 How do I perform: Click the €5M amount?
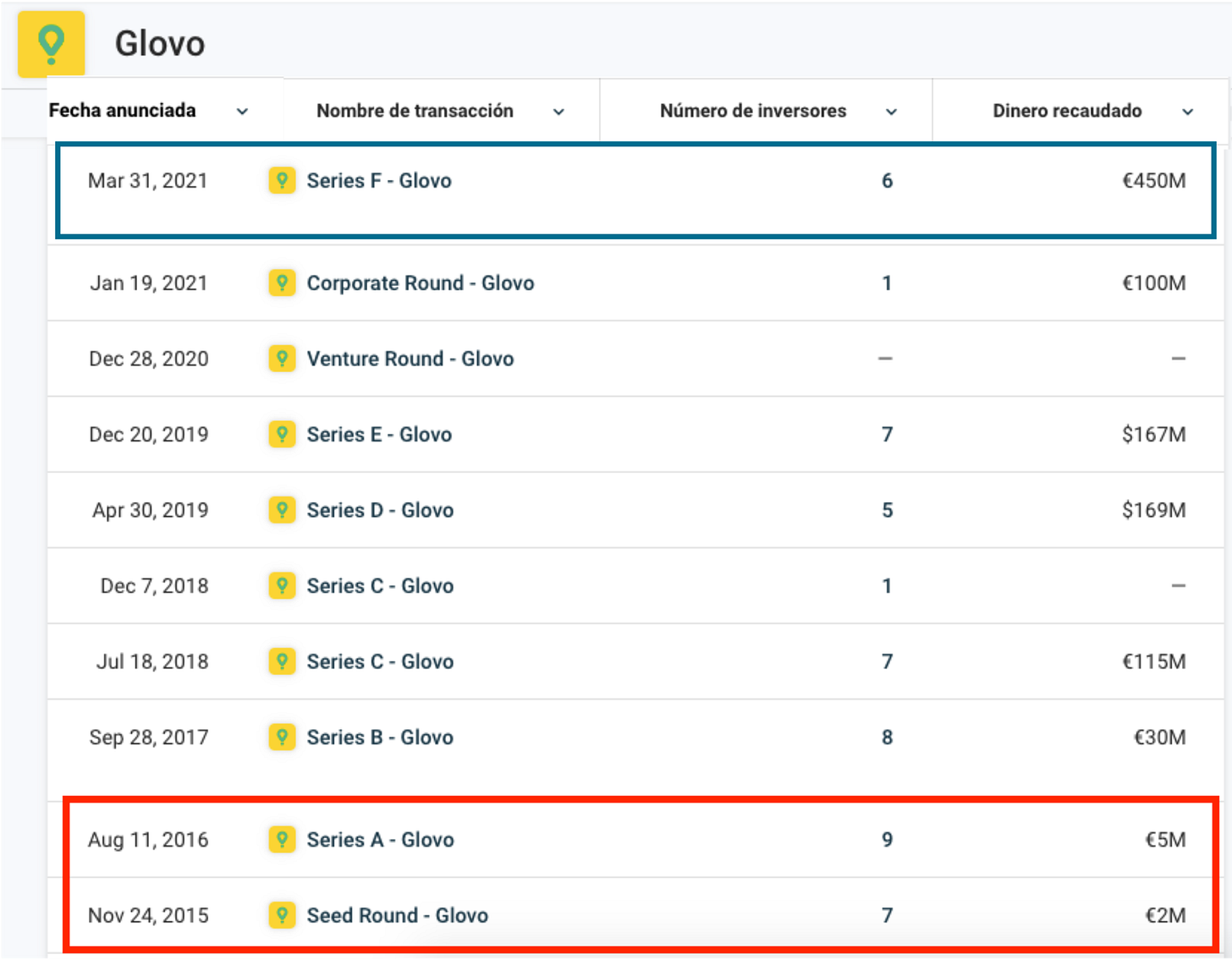[x=1166, y=839]
